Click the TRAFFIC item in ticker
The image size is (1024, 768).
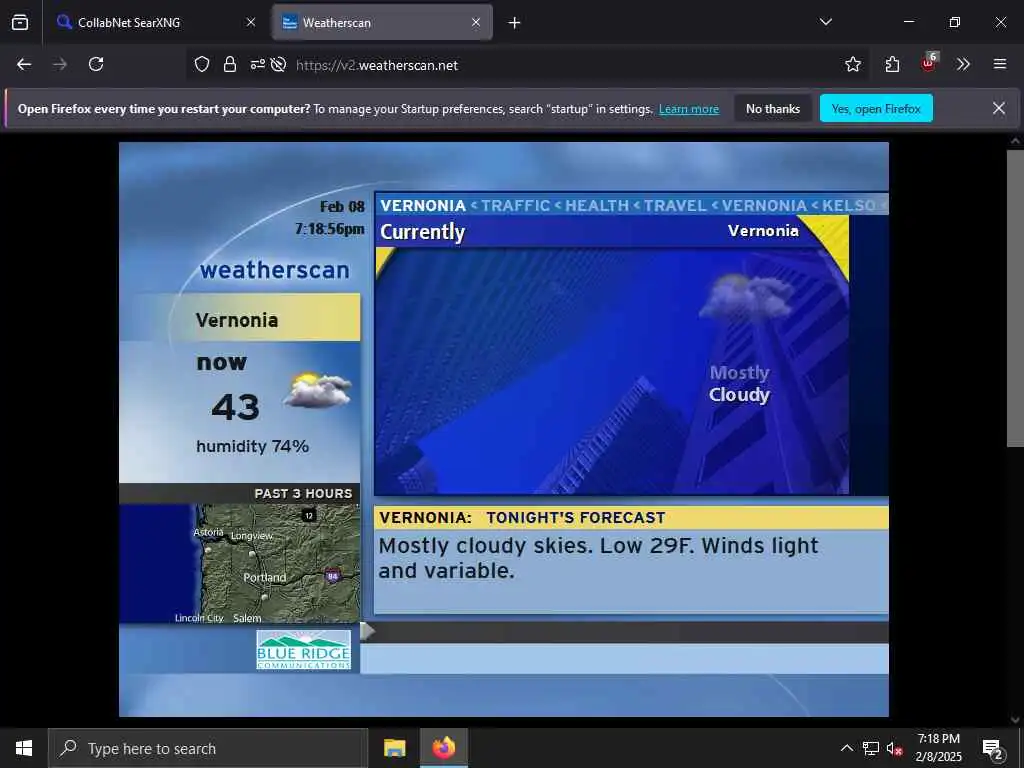pos(515,206)
